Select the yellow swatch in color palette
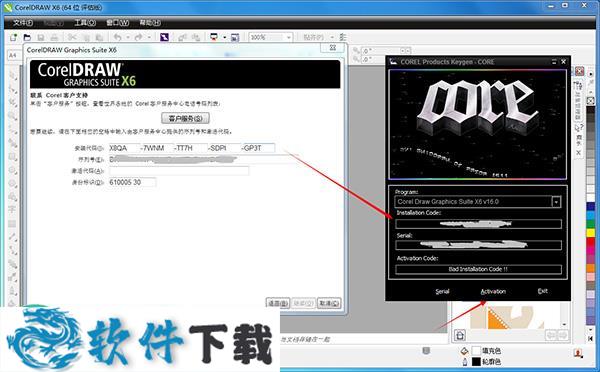 (x=590, y=233)
